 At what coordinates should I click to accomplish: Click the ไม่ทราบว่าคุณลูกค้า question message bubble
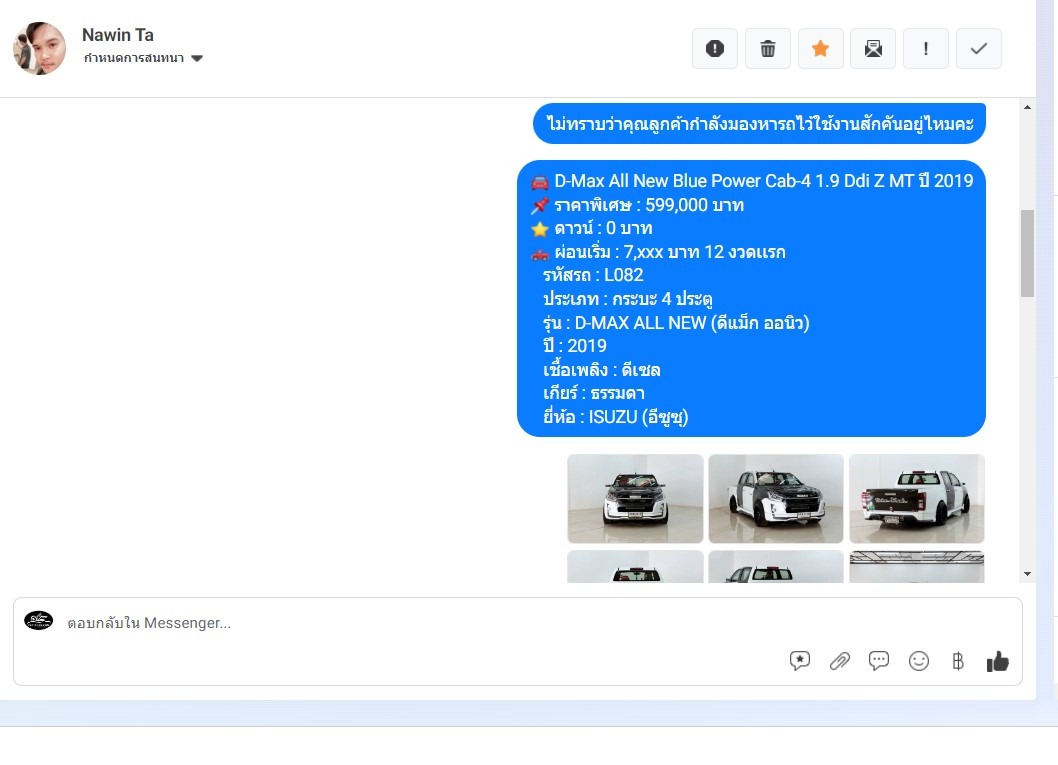point(759,123)
